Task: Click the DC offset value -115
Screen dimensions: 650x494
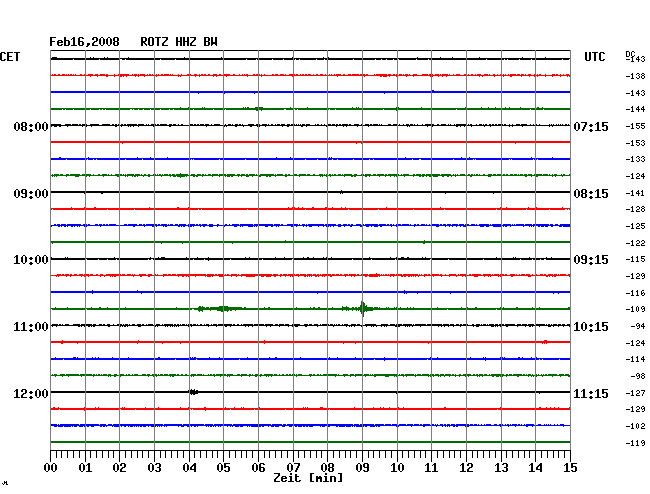Action: (x=635, y=259)
